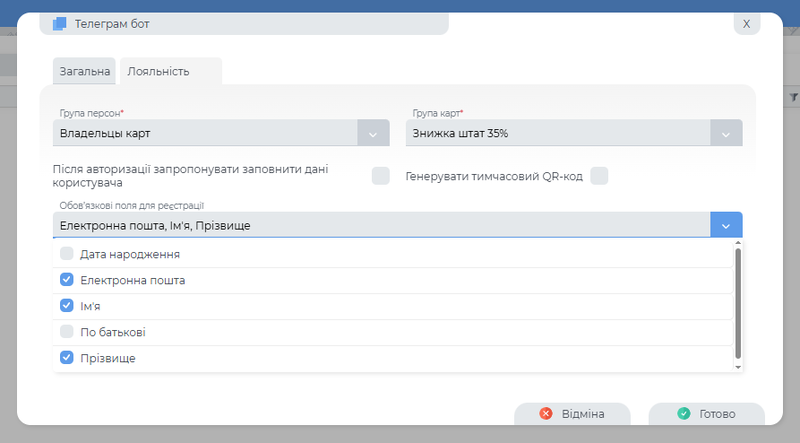The height and width of the screenshot is (443, 800).
Task: Close the dialog with the X button
Action: (746, 23)
